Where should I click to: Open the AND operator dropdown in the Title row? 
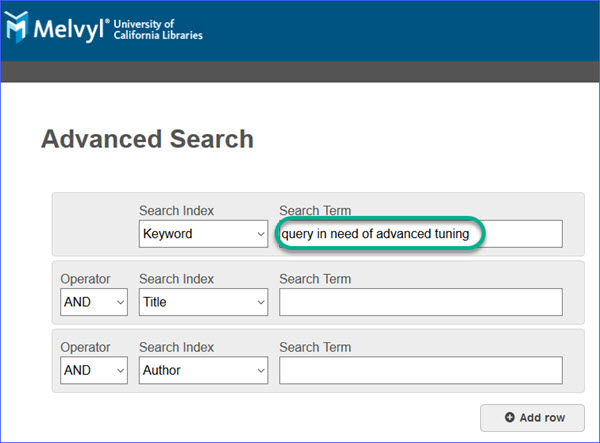94,302
